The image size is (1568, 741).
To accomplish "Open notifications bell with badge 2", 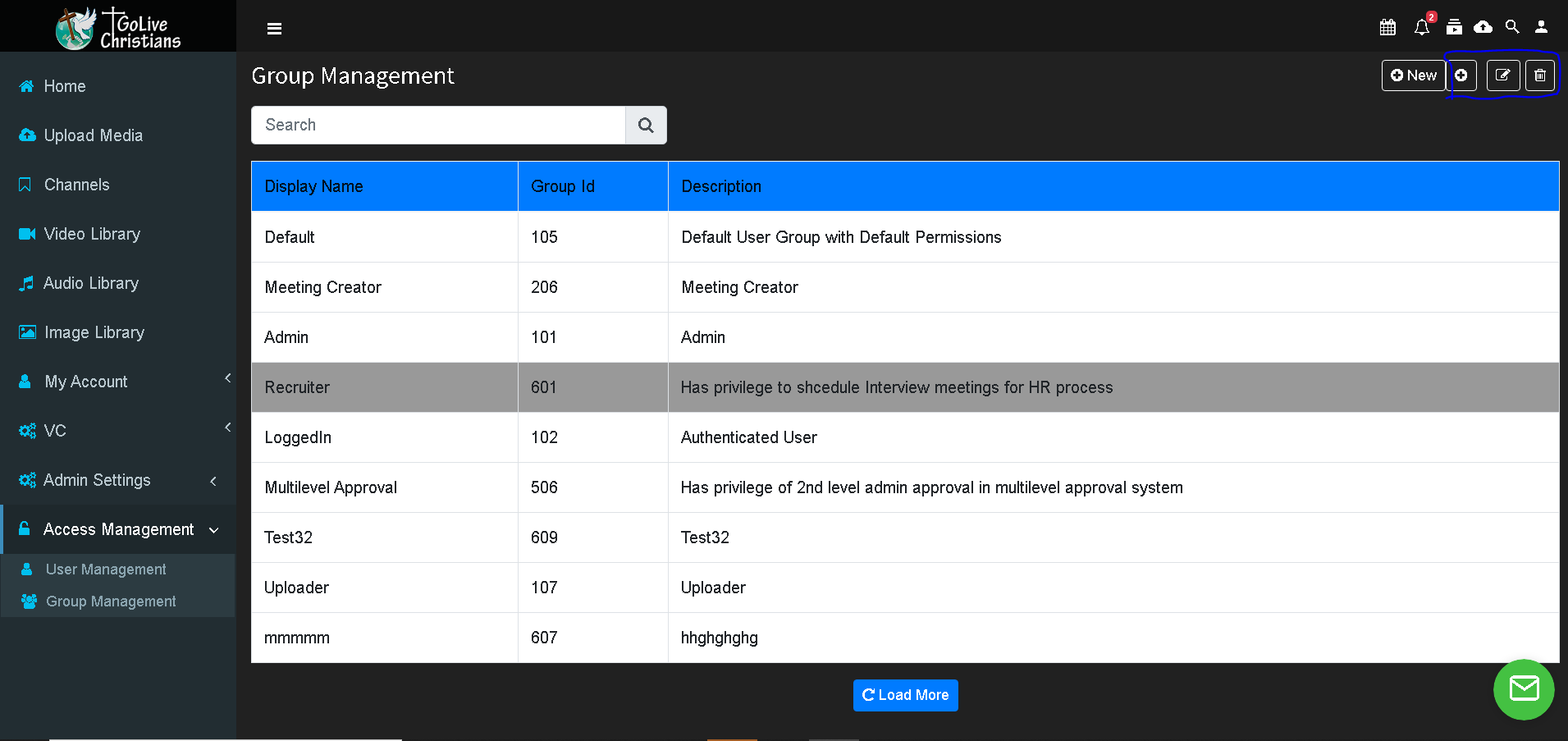I will (1423, 27).
